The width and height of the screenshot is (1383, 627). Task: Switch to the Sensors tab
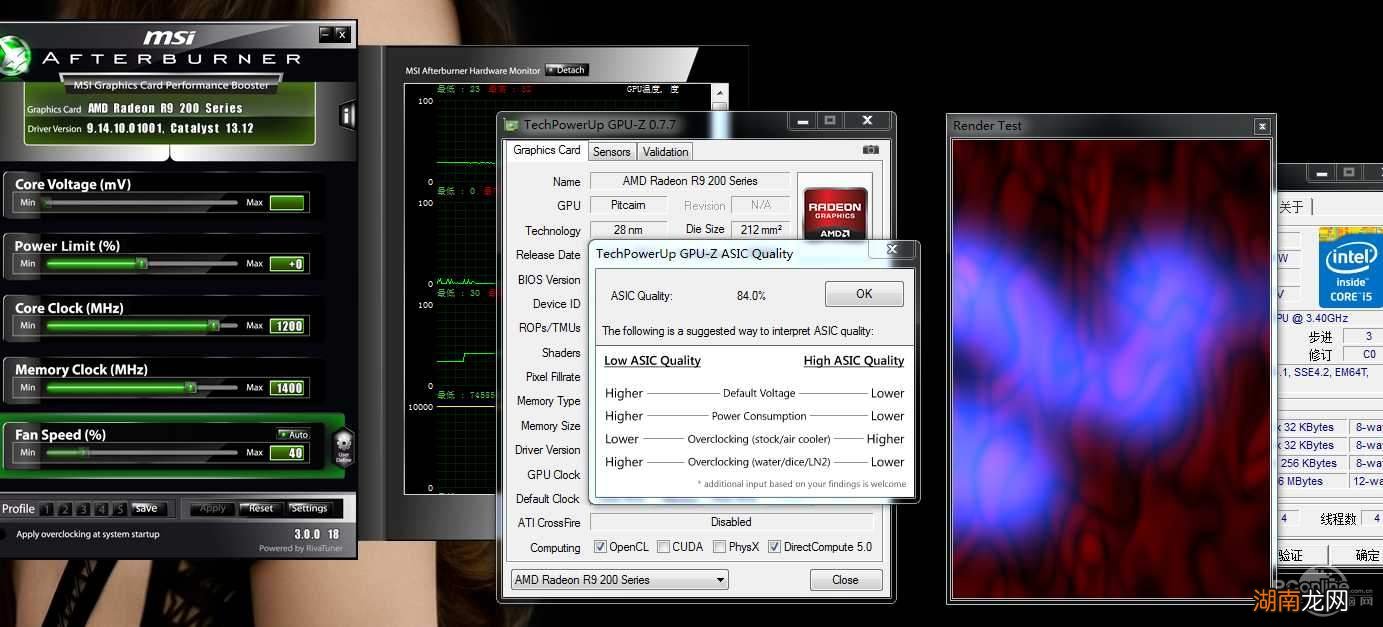pos(611,152)
